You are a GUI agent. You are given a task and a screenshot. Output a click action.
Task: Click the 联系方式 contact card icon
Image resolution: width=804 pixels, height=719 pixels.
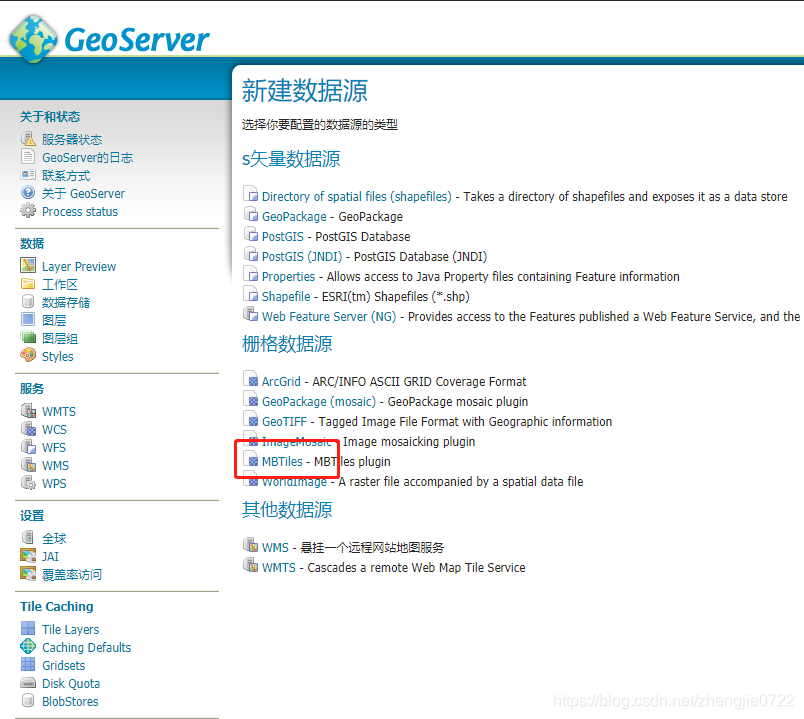(28, 175)
